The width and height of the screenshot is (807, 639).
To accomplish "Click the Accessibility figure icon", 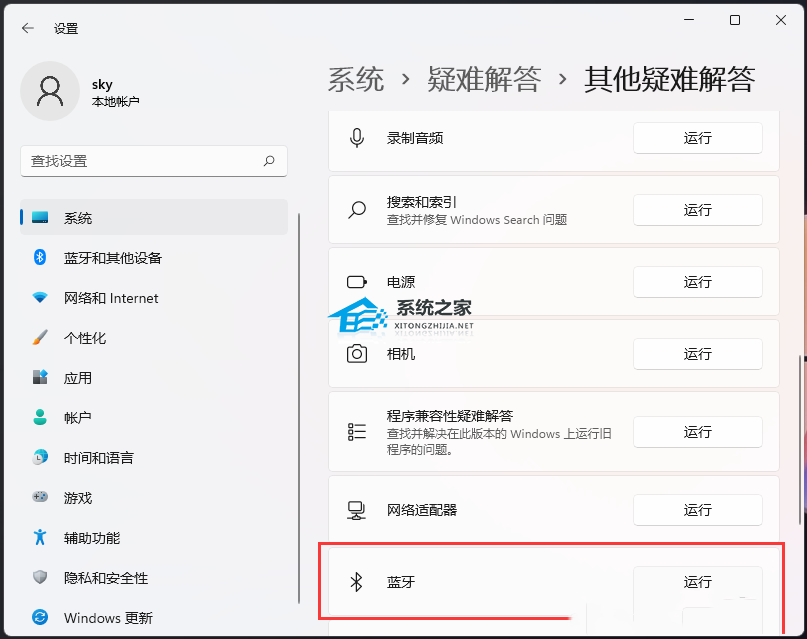I will pos(40,537).
